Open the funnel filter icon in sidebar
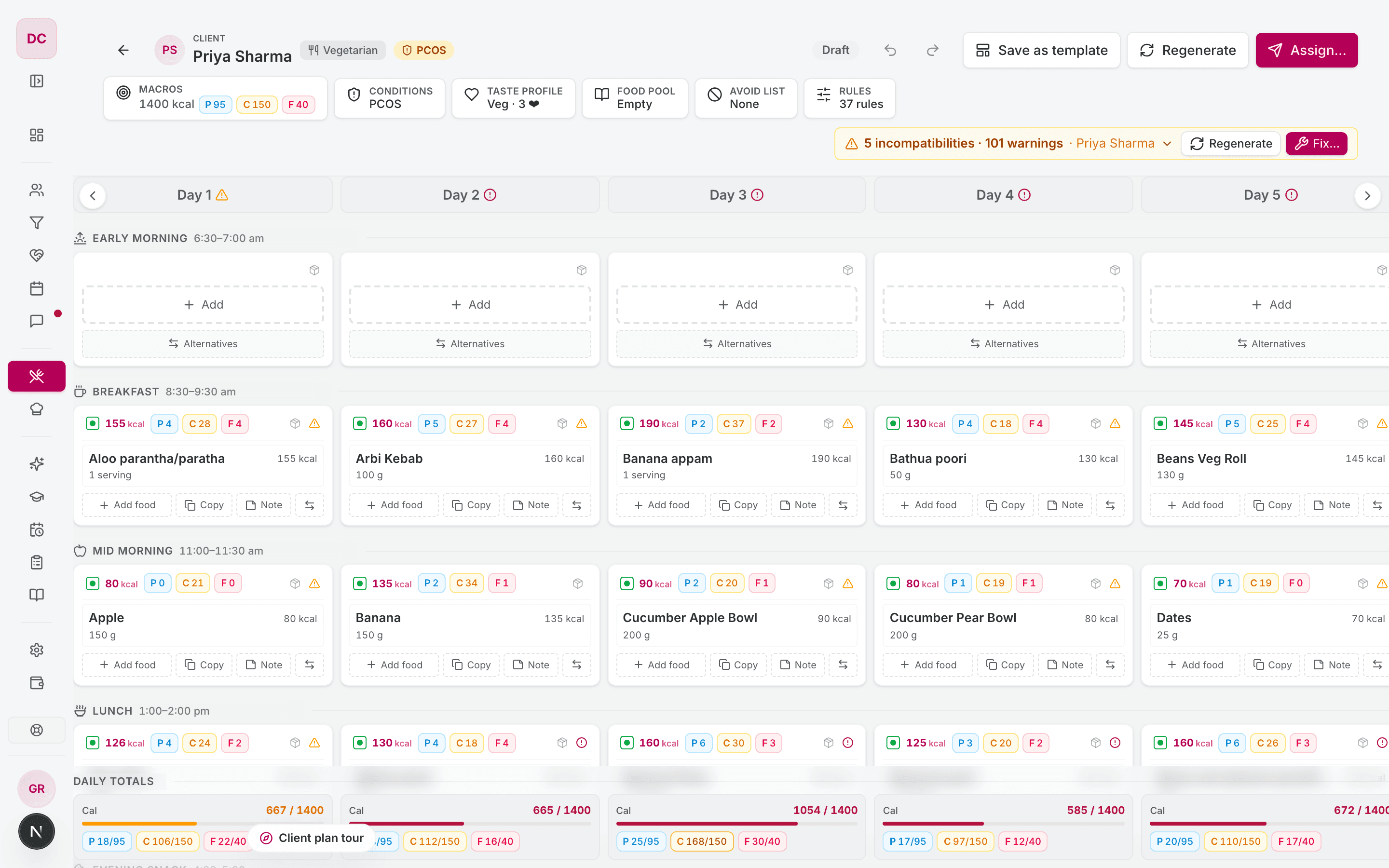 37,223
